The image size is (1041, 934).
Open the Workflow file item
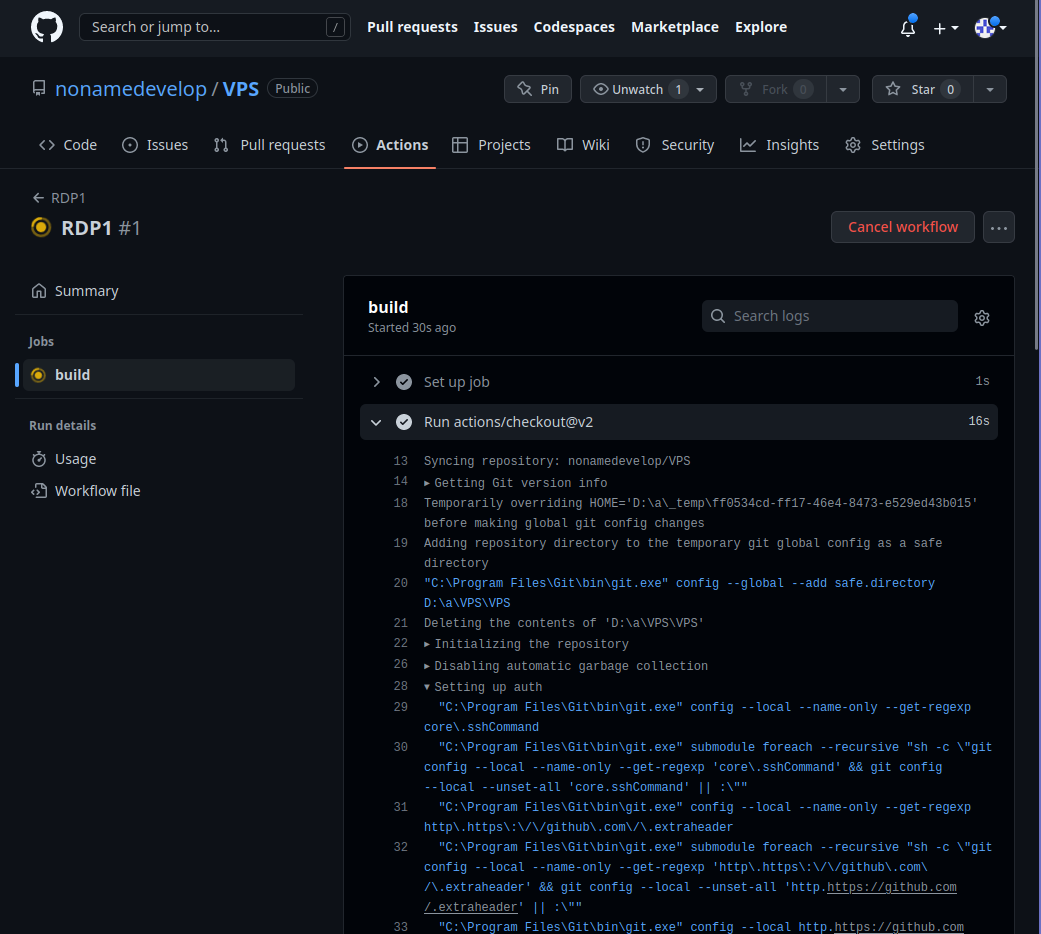tap(86, 491)
